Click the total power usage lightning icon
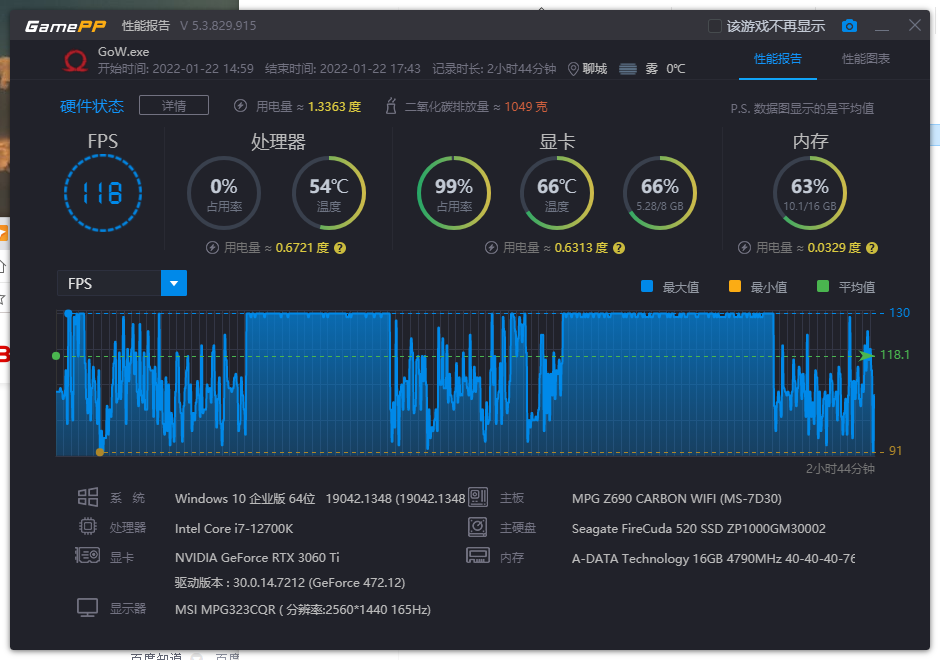Screen dimensions: 940x660 coord(240,106)
